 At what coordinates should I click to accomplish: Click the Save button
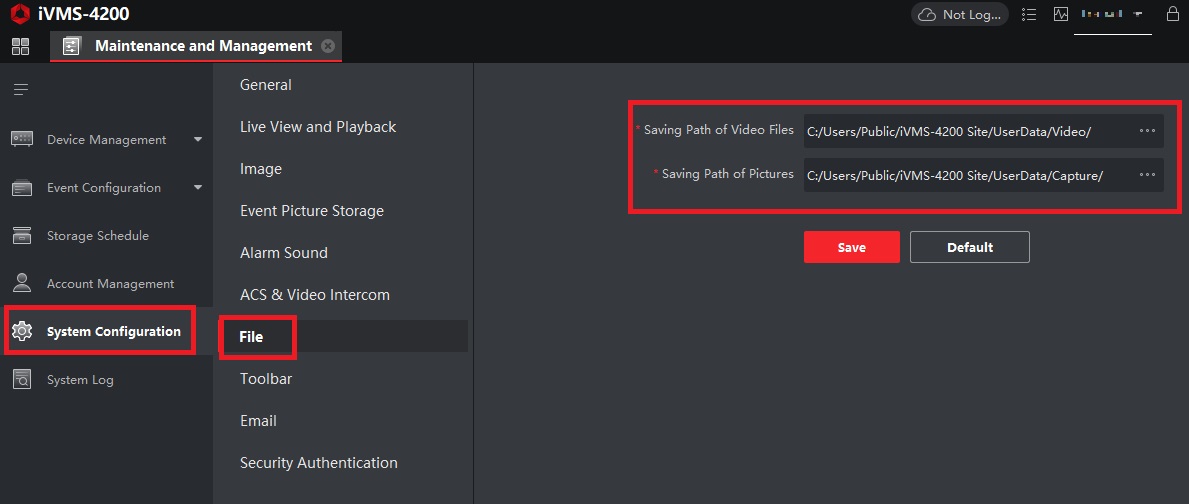tap(852, 247)
